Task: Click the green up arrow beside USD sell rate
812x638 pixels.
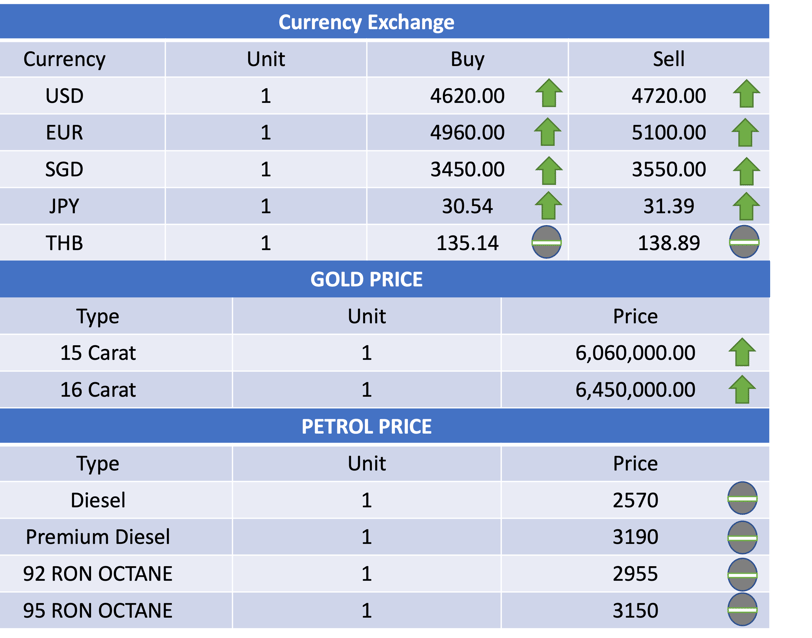Action: (746, 96)
